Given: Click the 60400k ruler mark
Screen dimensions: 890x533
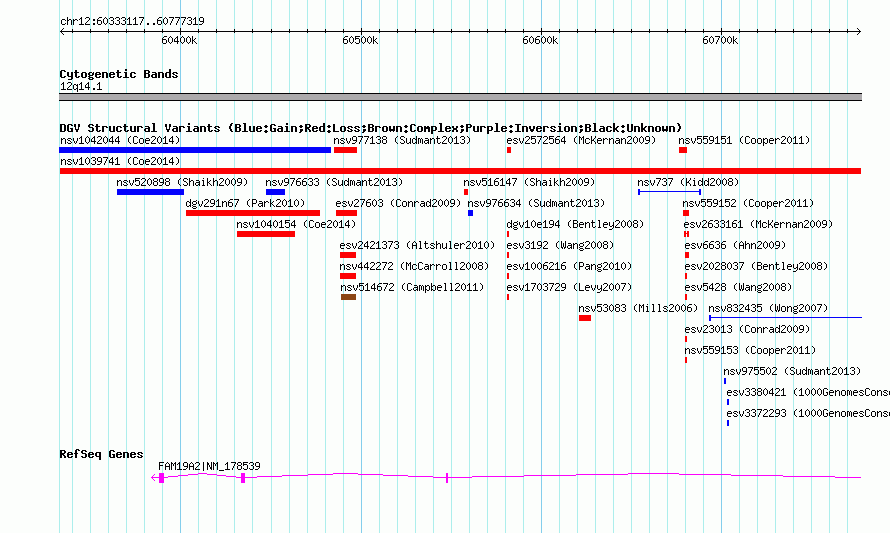Looking at the screenshot, I should pyautogui.click(x=179, y=41).
